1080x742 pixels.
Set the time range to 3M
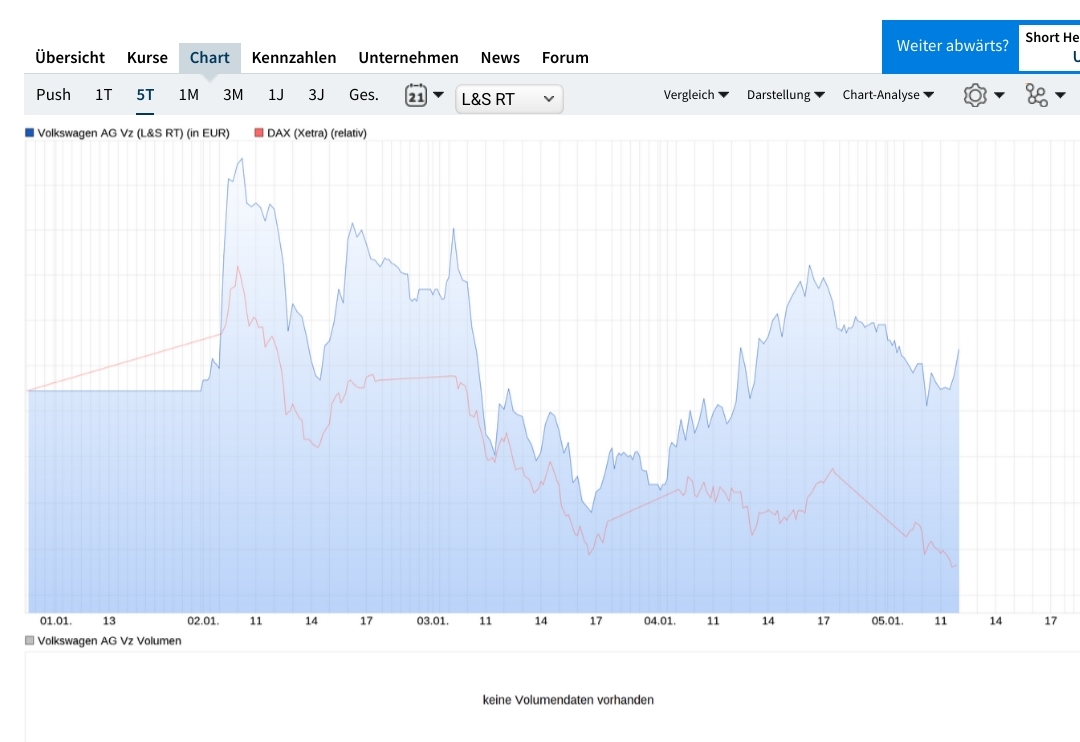233,95
